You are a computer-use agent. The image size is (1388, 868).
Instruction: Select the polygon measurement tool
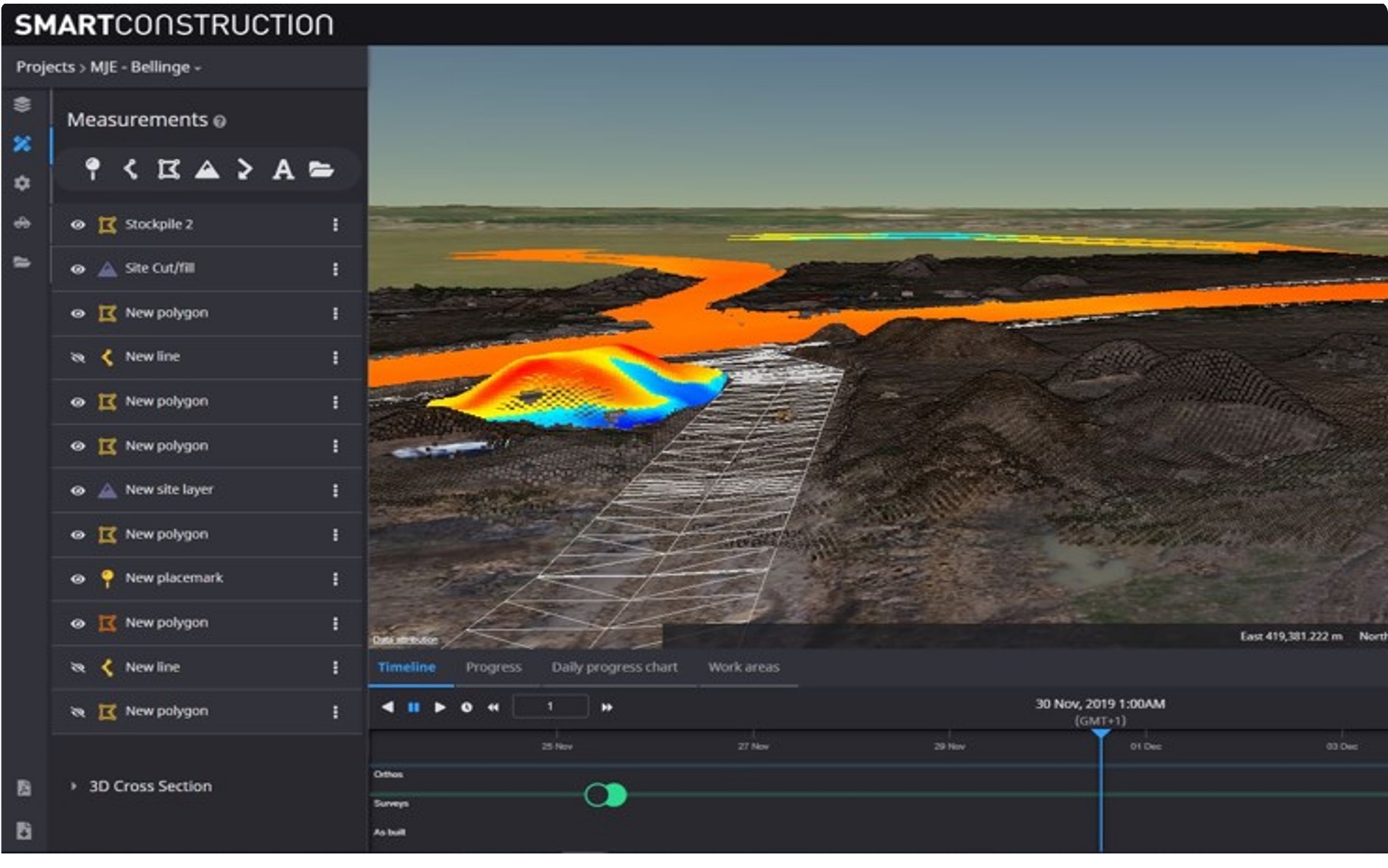coord(169,169)
